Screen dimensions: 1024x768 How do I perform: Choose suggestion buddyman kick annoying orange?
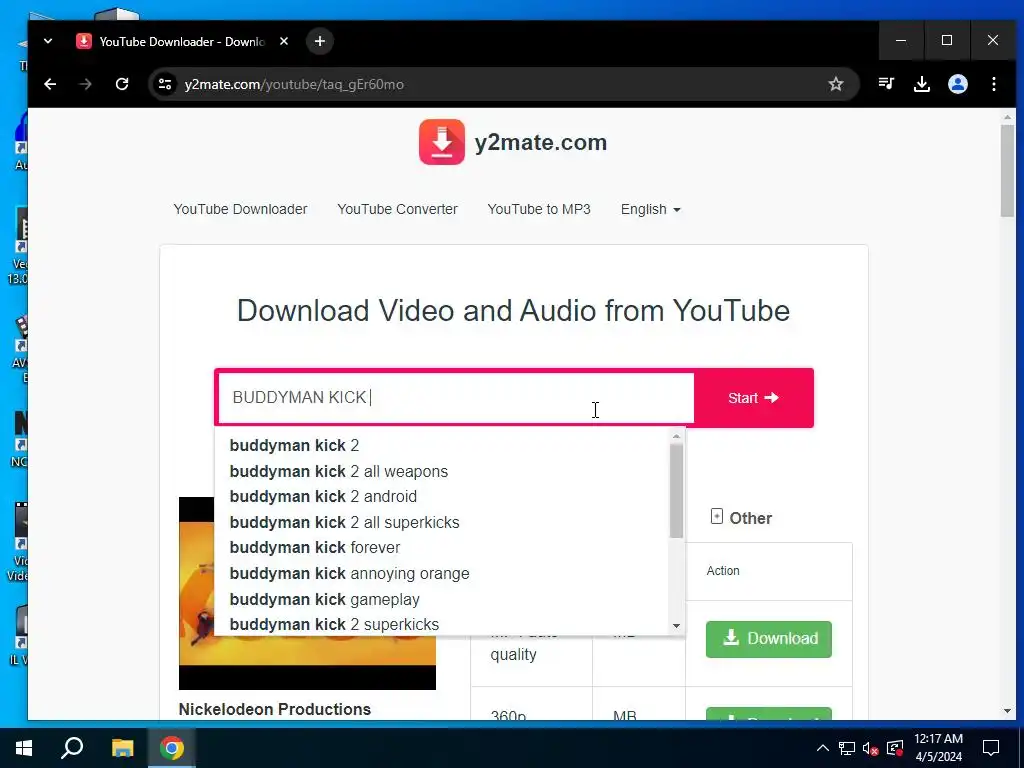click(441, 573)
